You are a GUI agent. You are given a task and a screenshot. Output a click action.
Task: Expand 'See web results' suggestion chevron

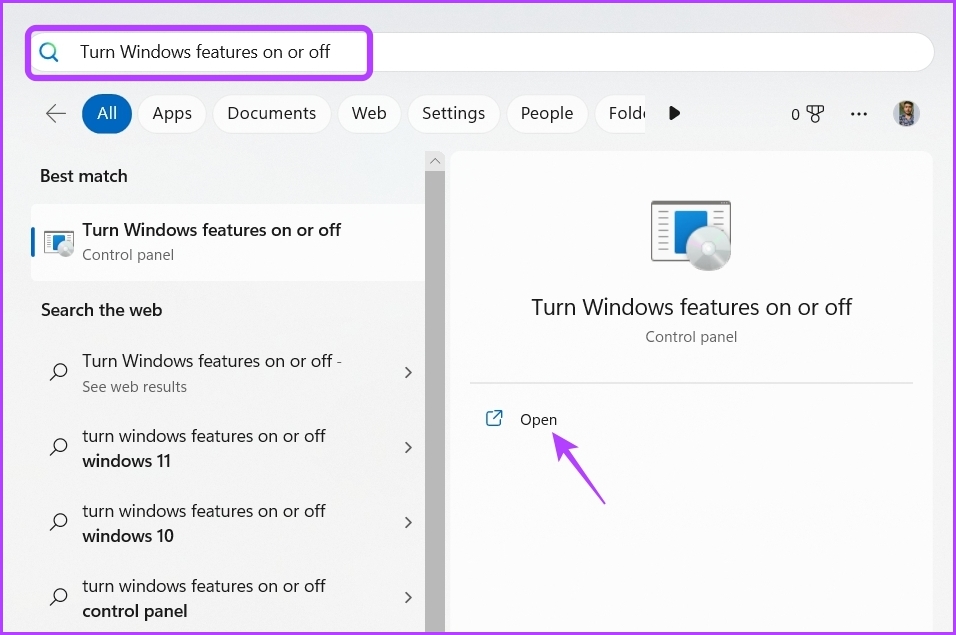[x=408, y=372]
